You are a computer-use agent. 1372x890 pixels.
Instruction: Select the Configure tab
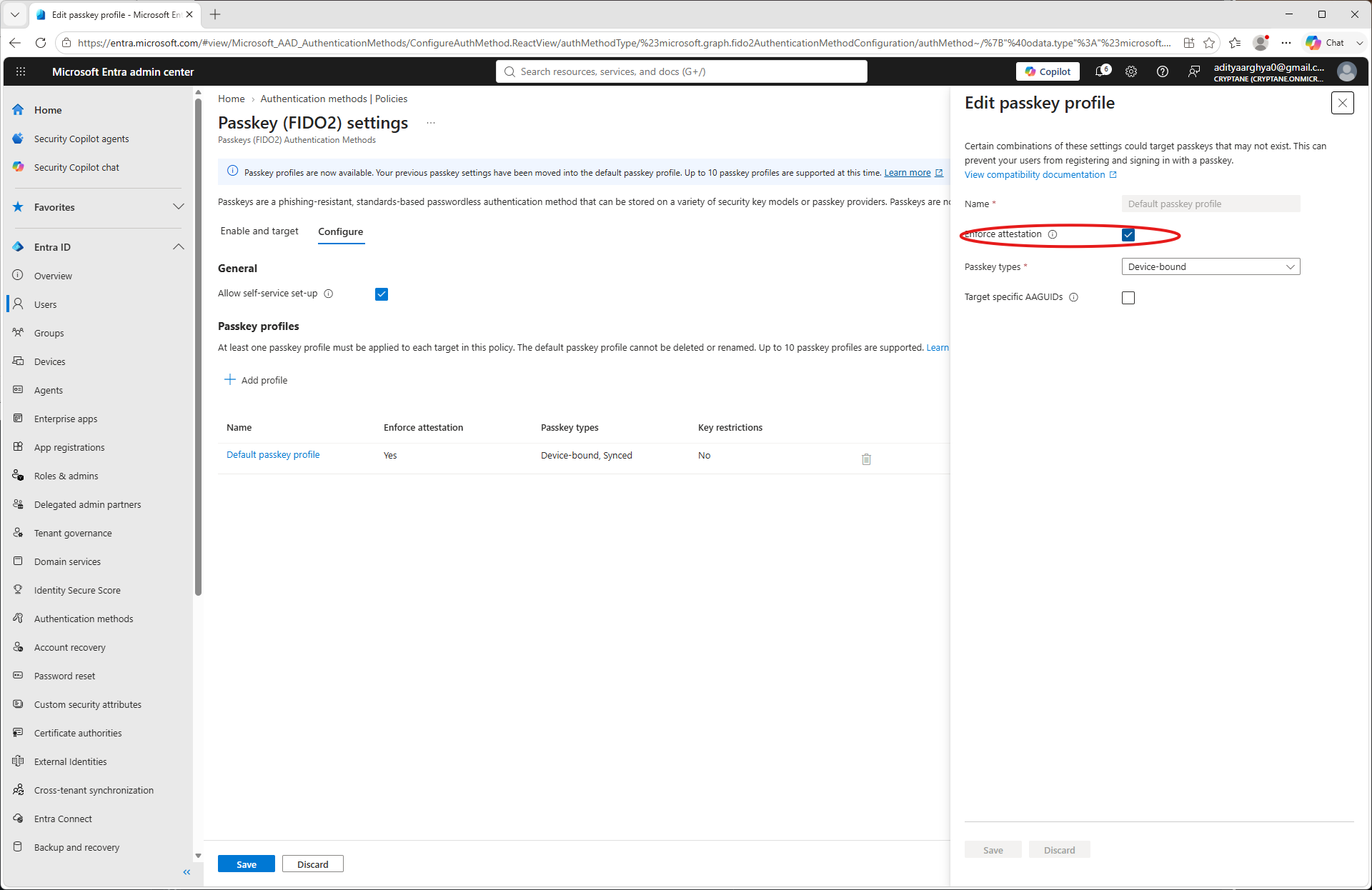coord(341,231)
